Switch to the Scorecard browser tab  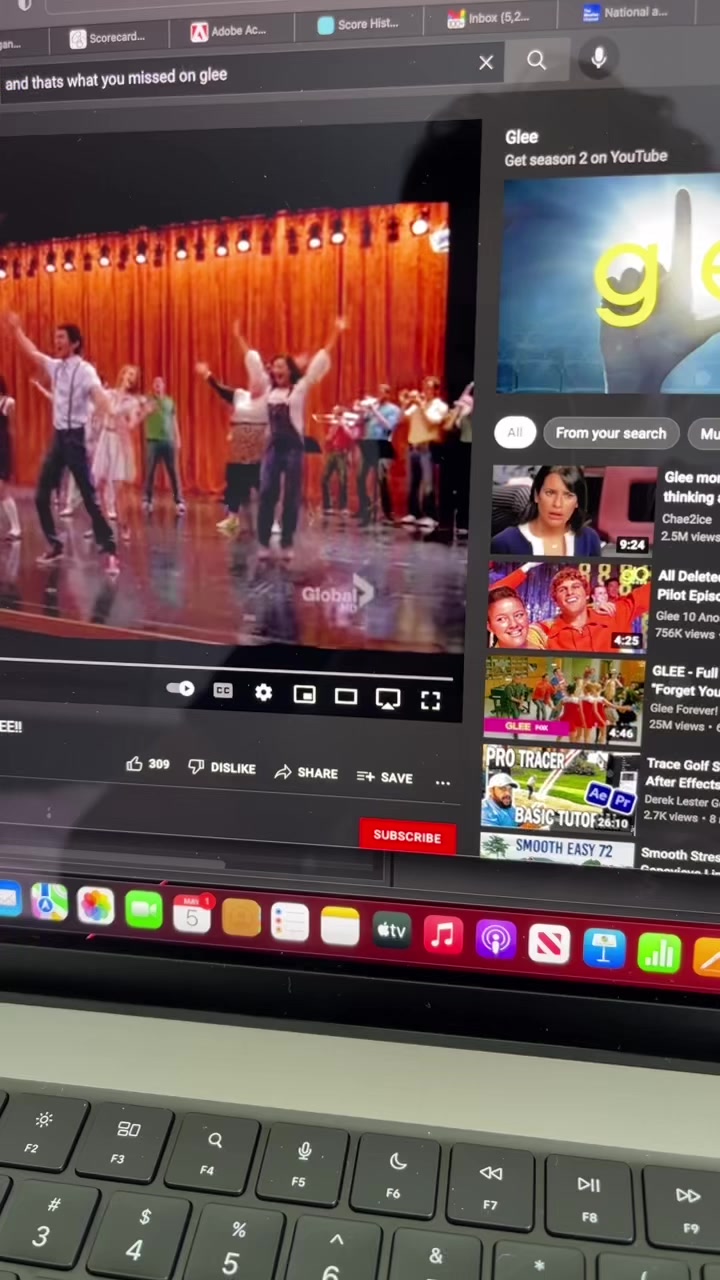(107, 38)
